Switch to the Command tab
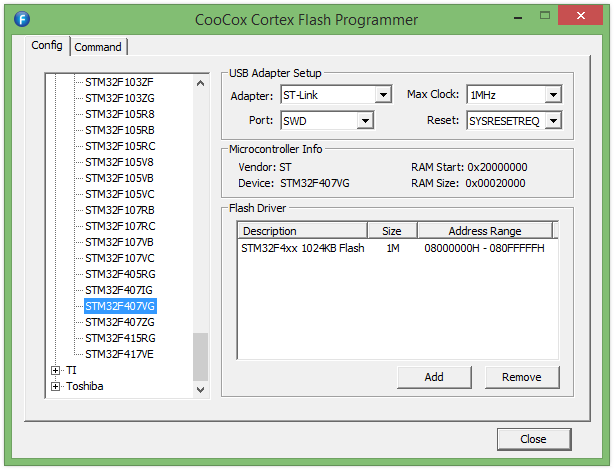The height and width of the screenshot is (470, 614). (98, 47)
